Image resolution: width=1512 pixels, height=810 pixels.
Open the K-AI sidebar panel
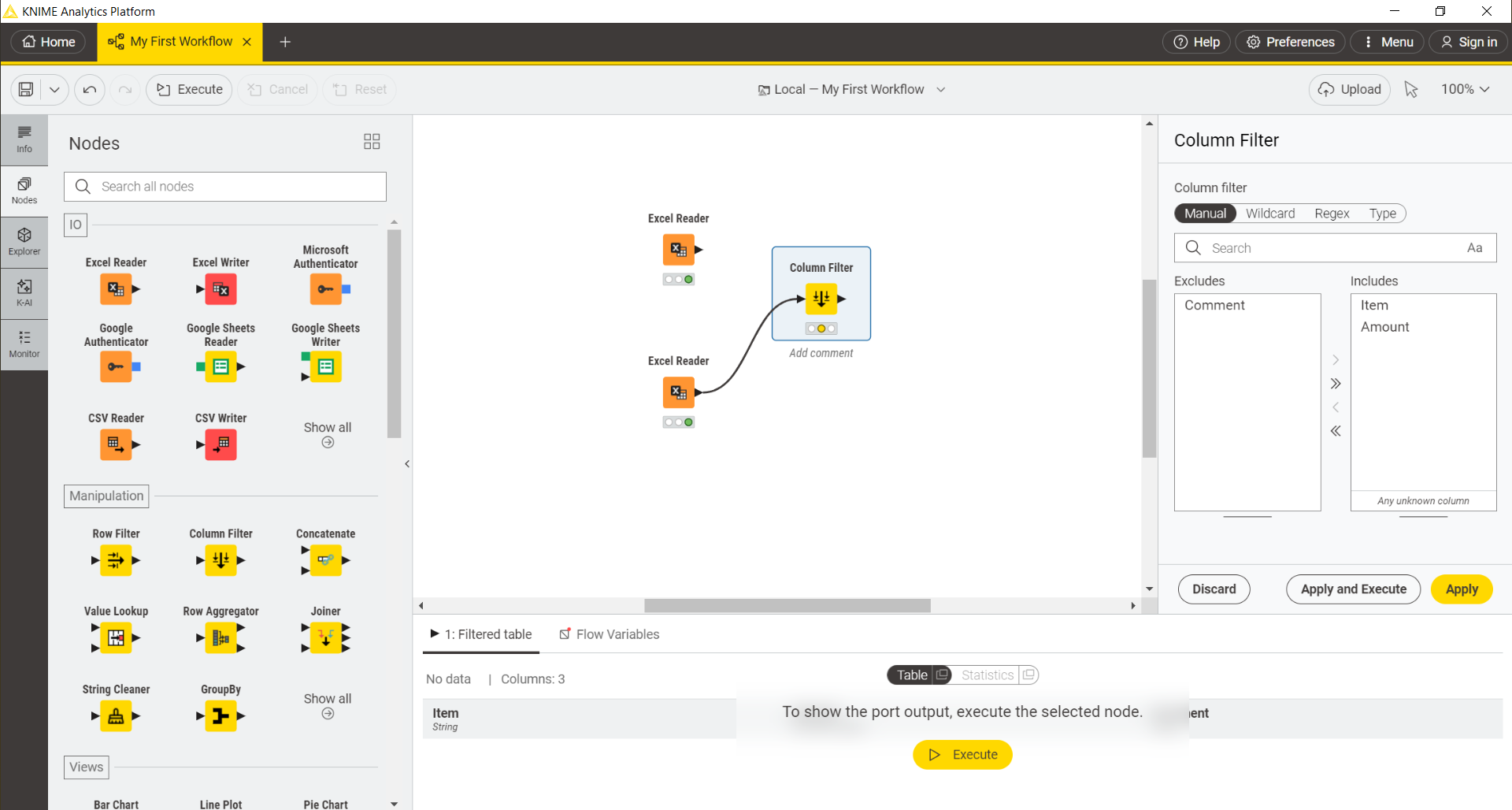(24, 293)
